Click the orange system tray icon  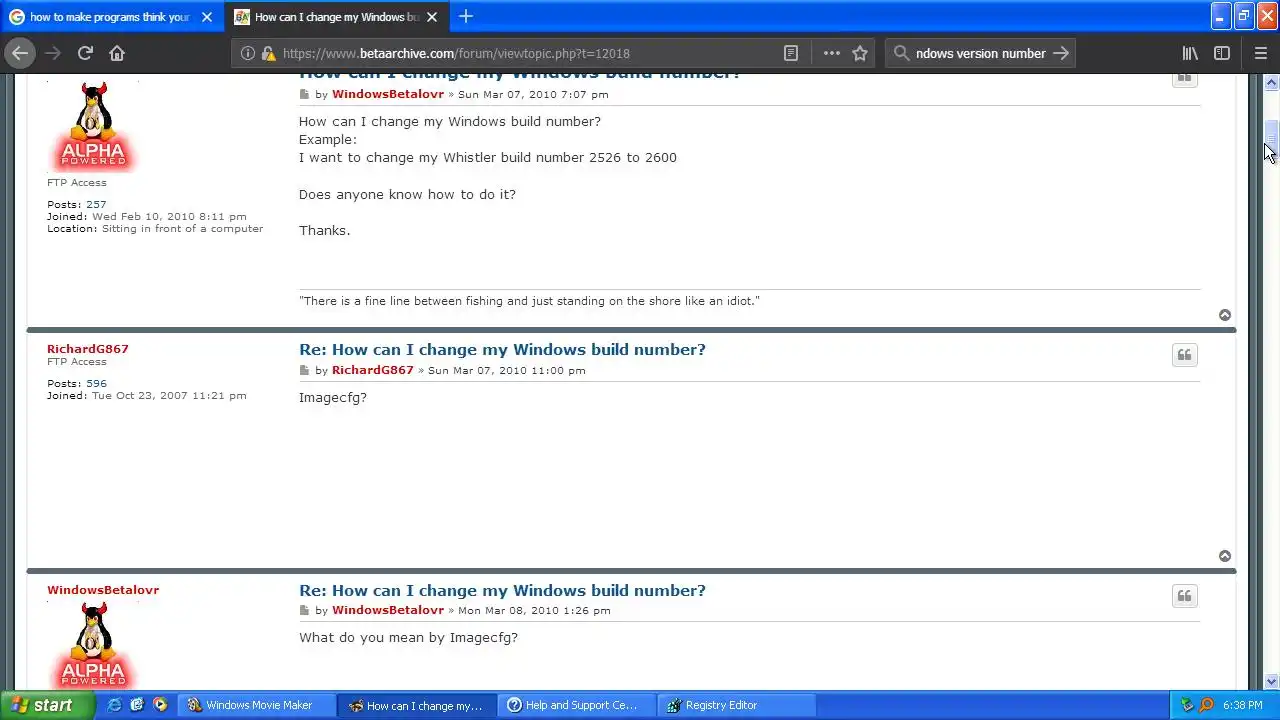[1207, 705]
